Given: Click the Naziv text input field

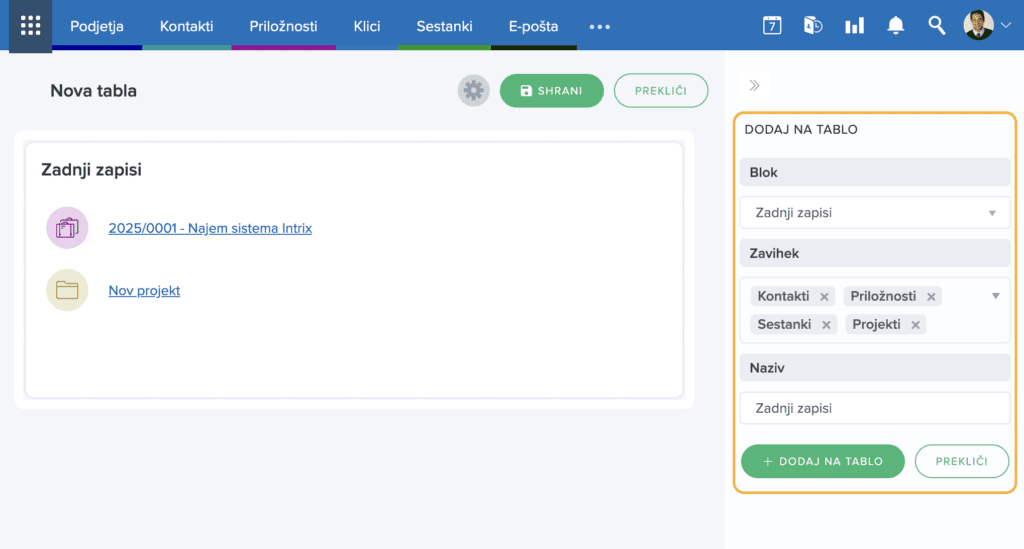Looking at the screenshot, I should tap(875, 408).
